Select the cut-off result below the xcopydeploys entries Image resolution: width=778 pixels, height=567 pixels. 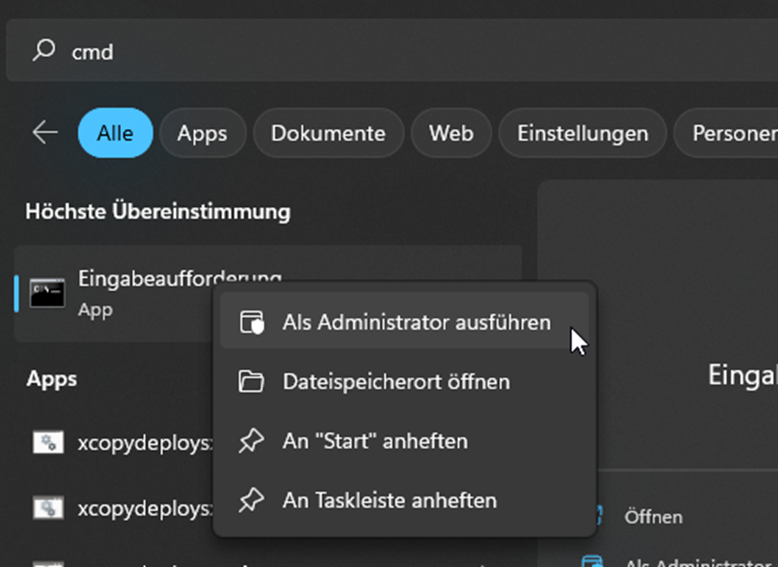[x=120, y=561]
